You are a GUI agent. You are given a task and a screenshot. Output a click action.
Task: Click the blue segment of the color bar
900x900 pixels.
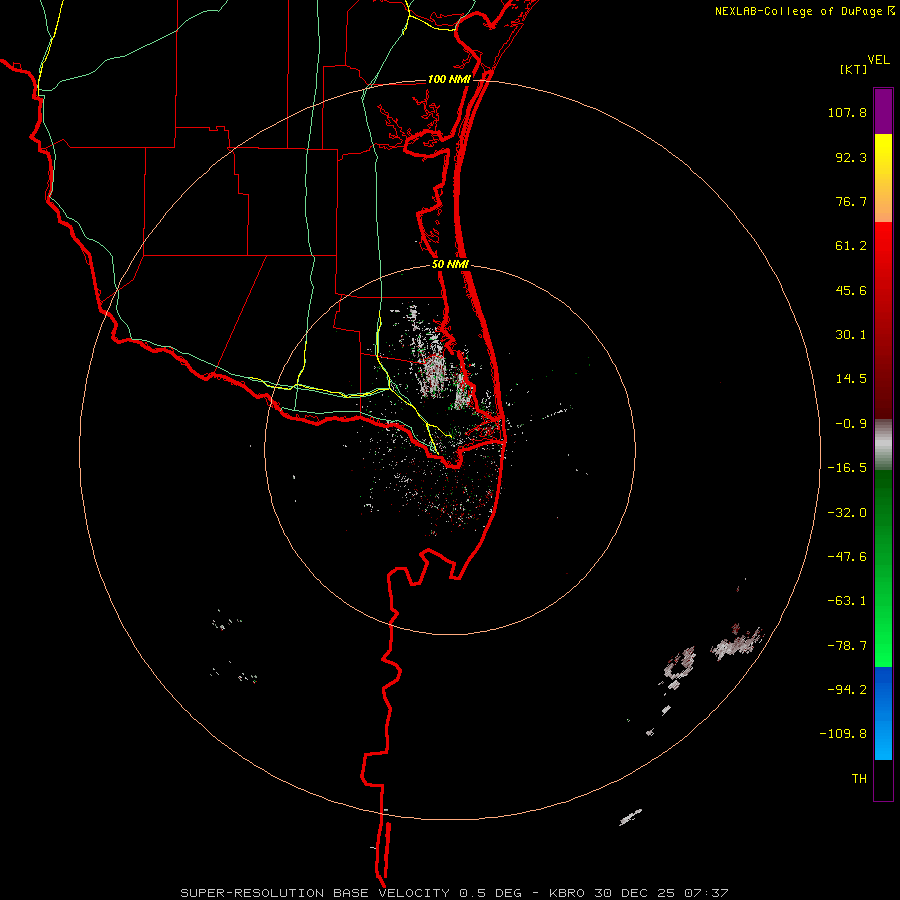pyautogui.click(x=883, y=713)
